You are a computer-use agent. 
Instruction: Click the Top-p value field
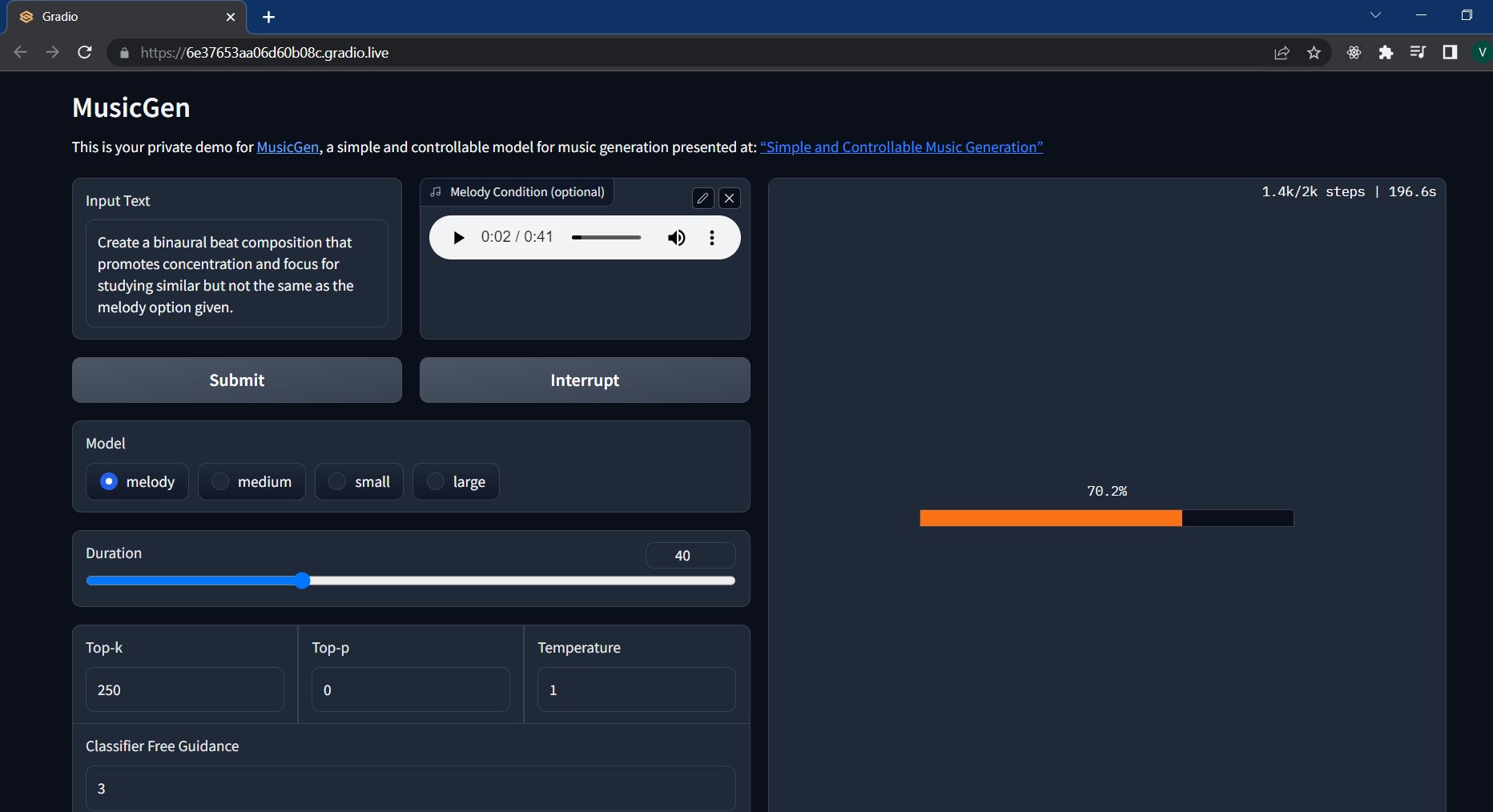(411, 689)
